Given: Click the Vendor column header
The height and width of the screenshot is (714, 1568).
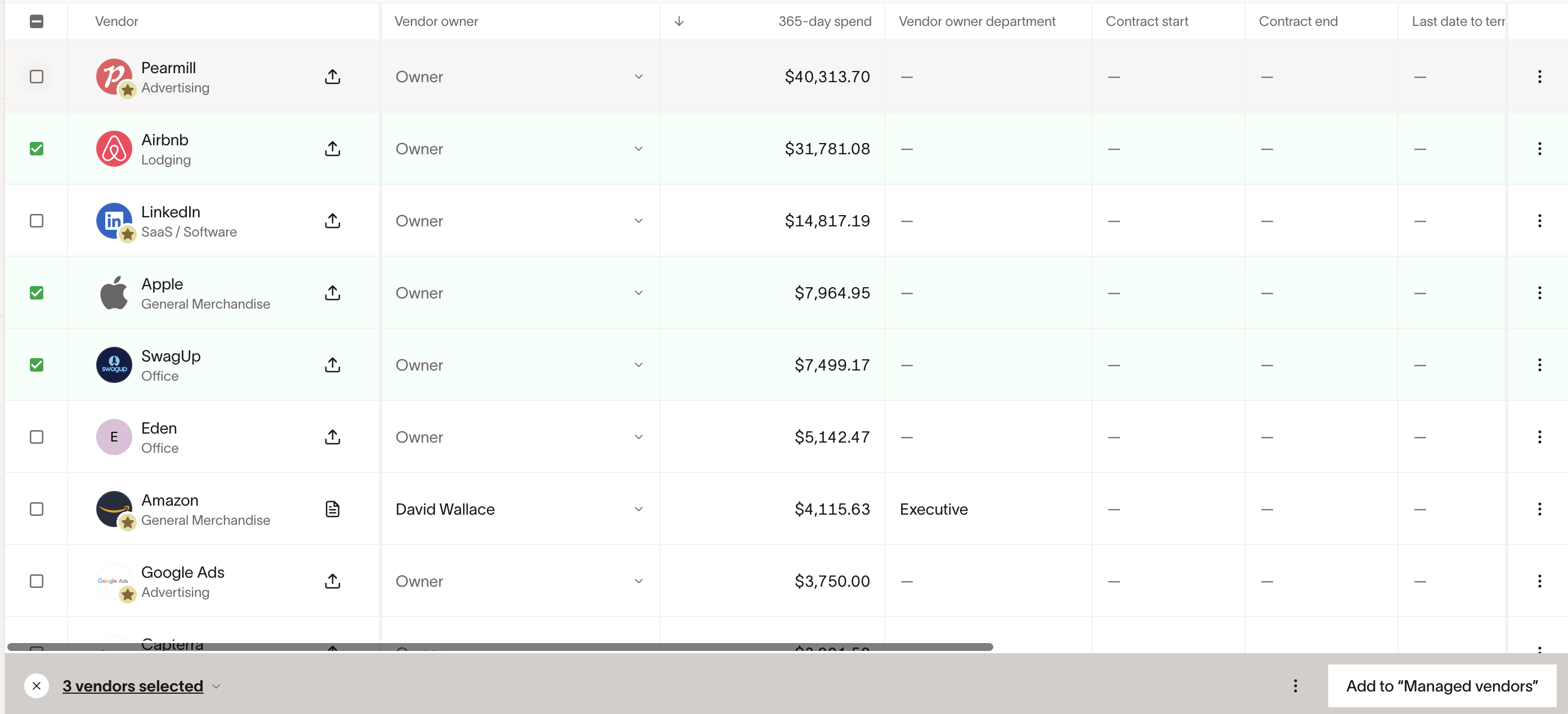Looking at the screenshot, I should point(117,21).
